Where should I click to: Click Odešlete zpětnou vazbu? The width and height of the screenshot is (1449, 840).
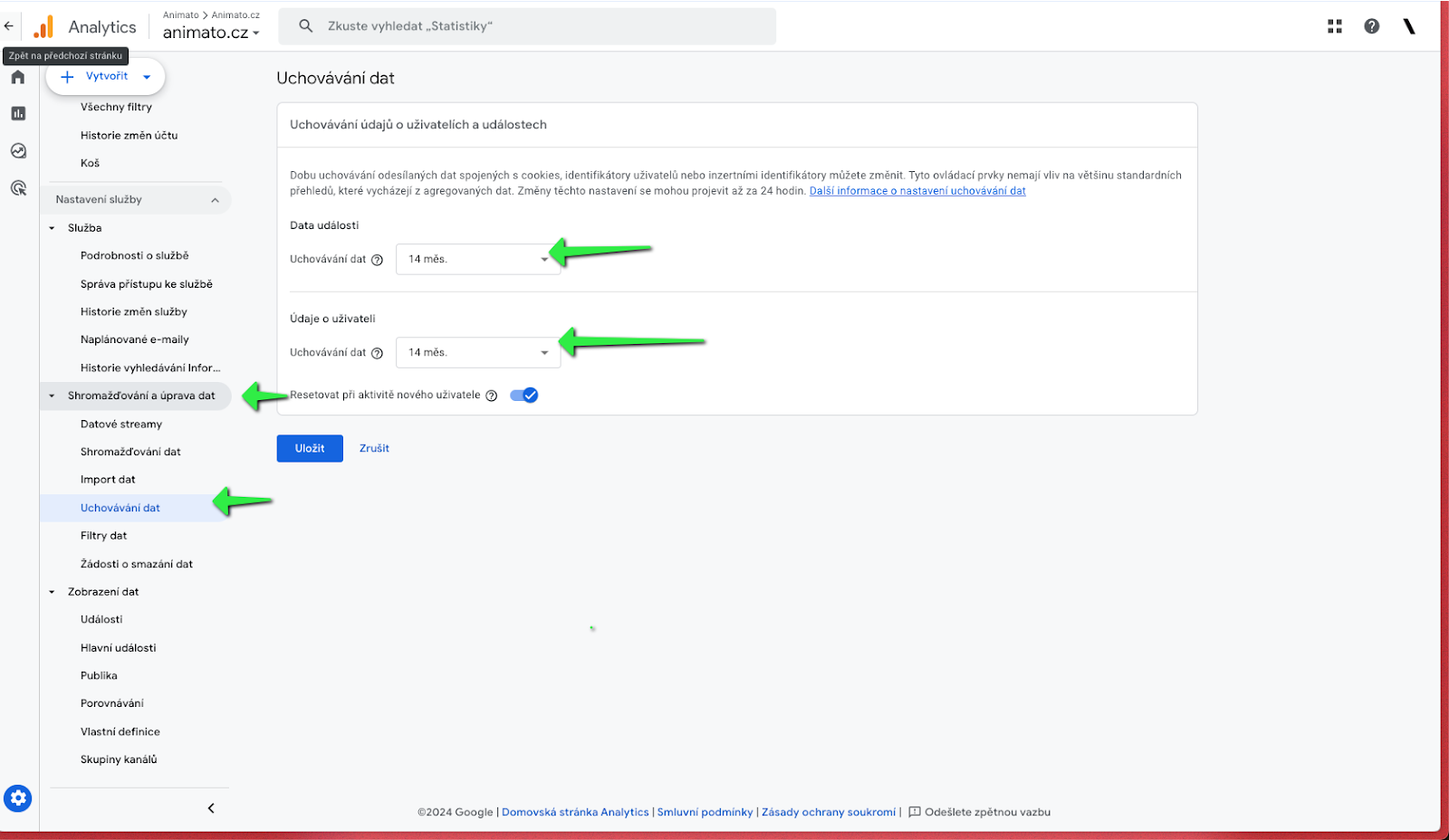click(x=987, y=812)
